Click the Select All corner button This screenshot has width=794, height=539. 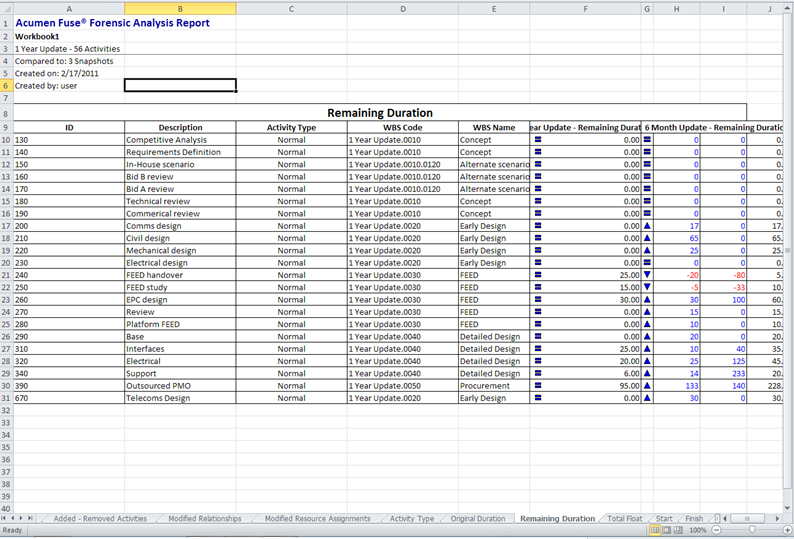click(5, 8)
